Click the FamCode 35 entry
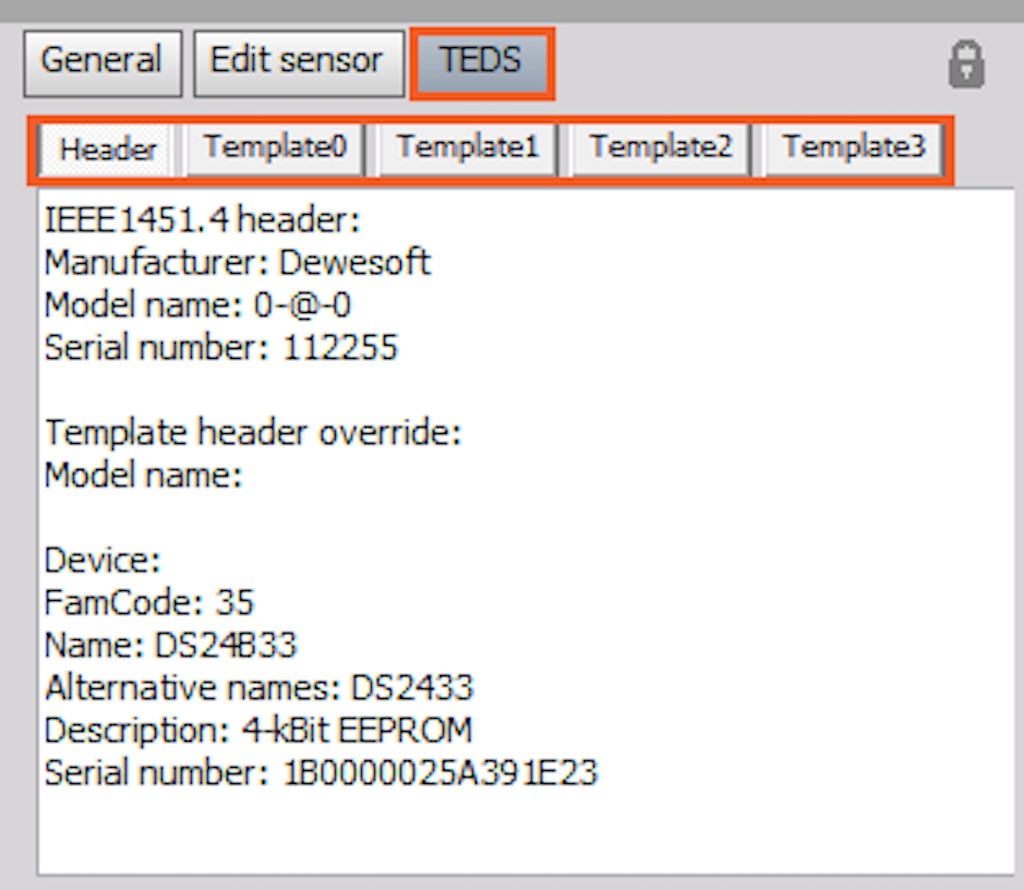 coord(148,603)
